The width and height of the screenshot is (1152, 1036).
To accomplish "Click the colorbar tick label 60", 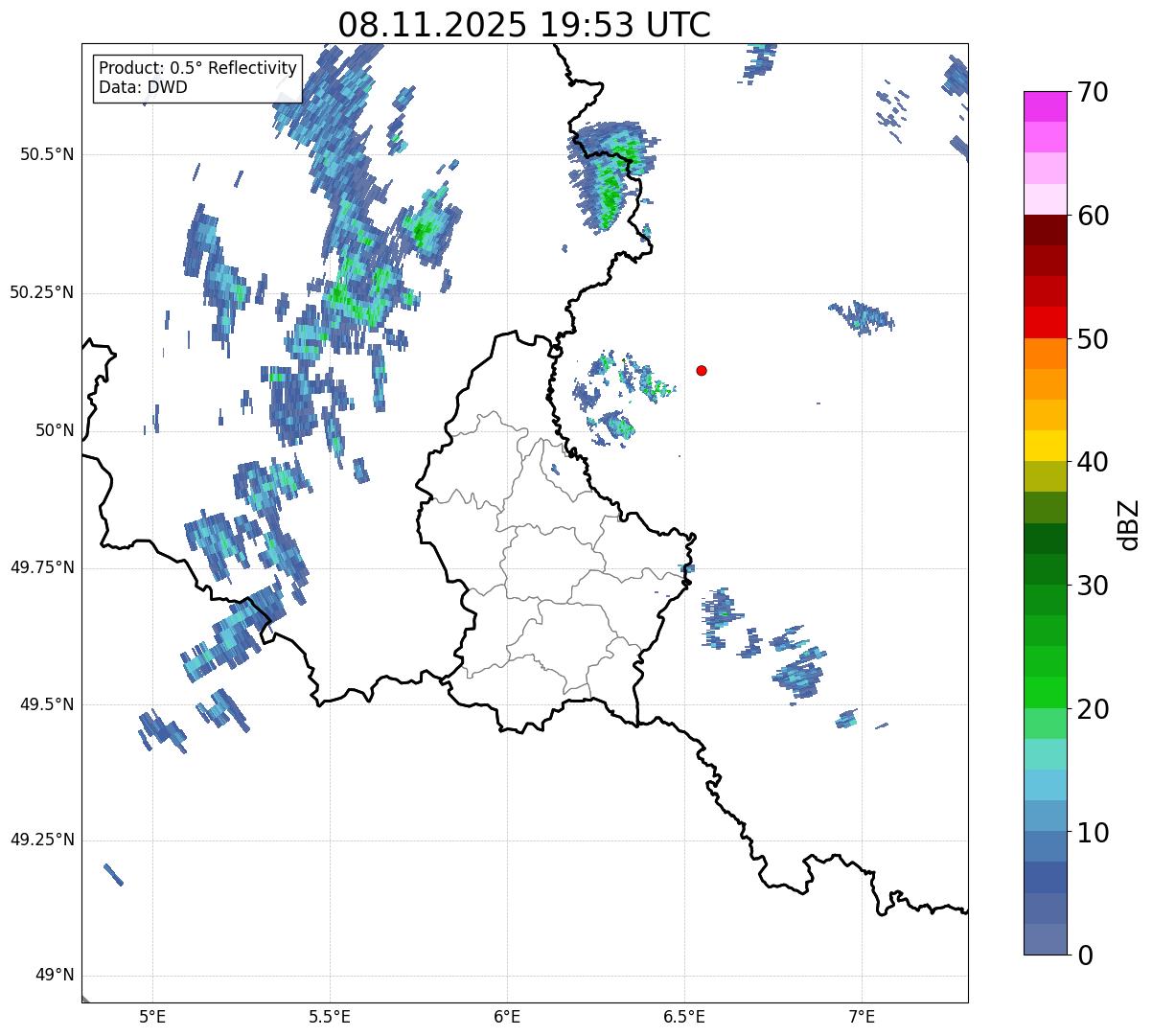I will [1093, 216].
